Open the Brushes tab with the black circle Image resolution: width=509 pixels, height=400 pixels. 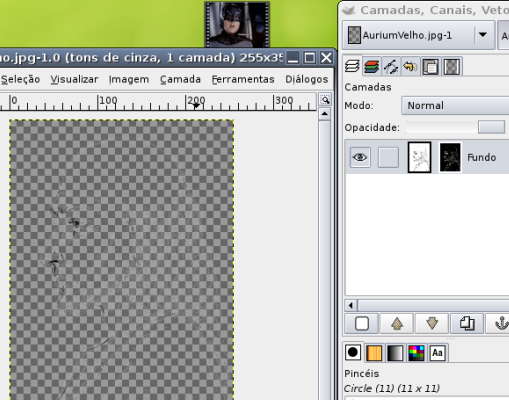click(x=353, y=352)
